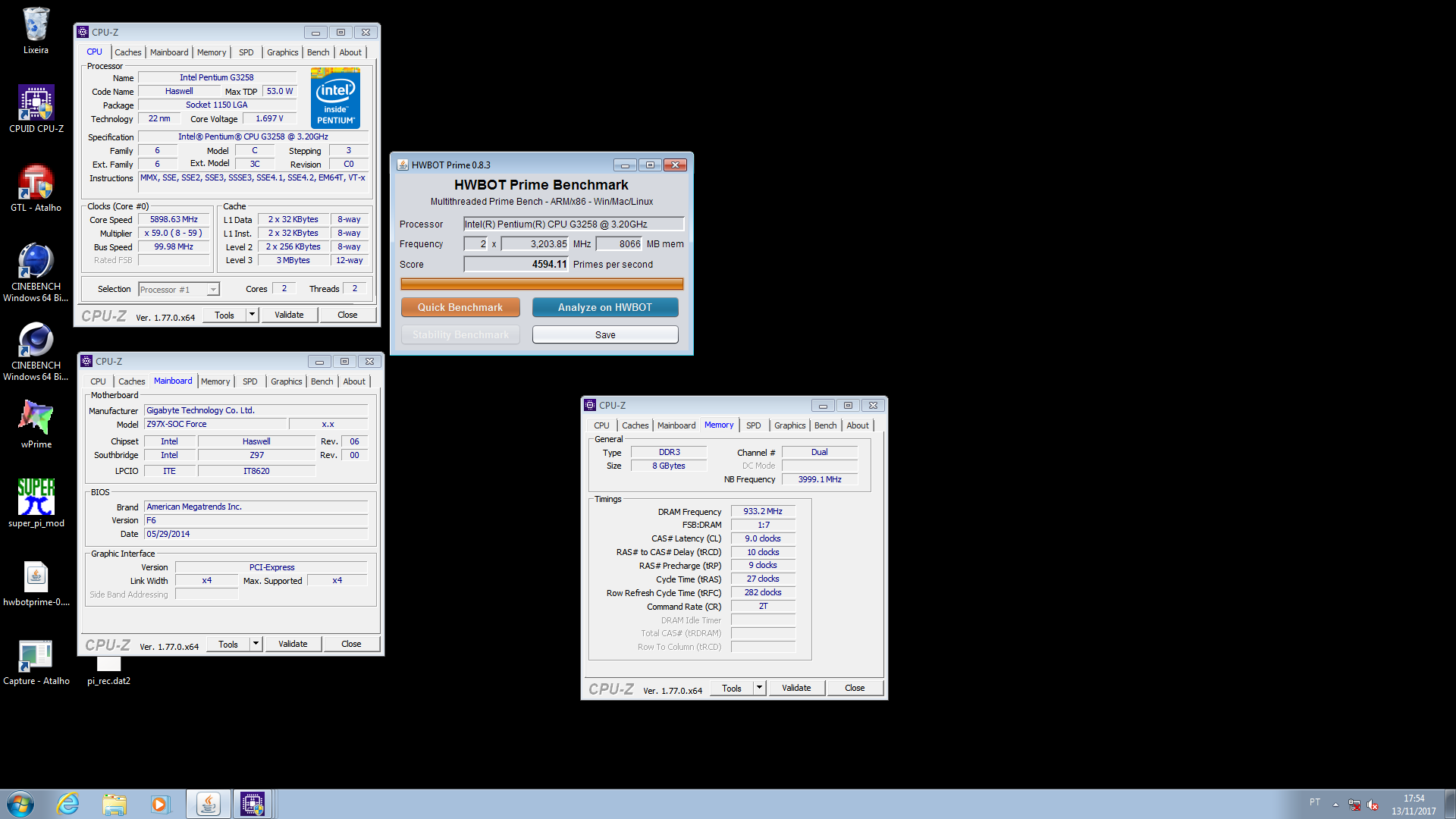Click the Windows Start button
1456x819 pixels.
pyautogui.click(x=20, y=804)
